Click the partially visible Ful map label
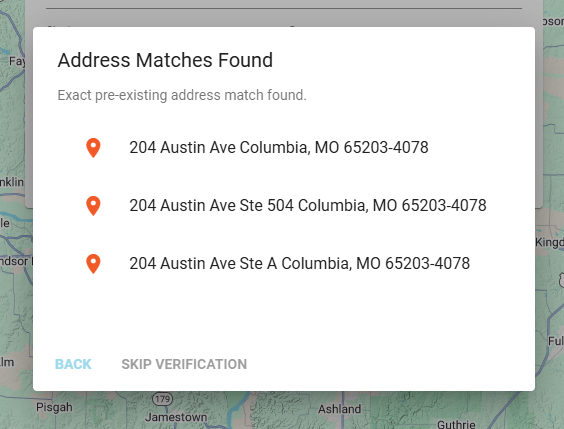The width and height of the screenshot is (564, 429). [x=556, y=341]
